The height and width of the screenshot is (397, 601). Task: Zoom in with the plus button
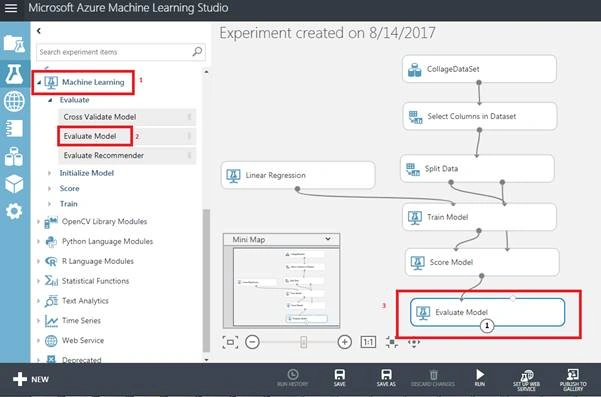pos(345,342)
